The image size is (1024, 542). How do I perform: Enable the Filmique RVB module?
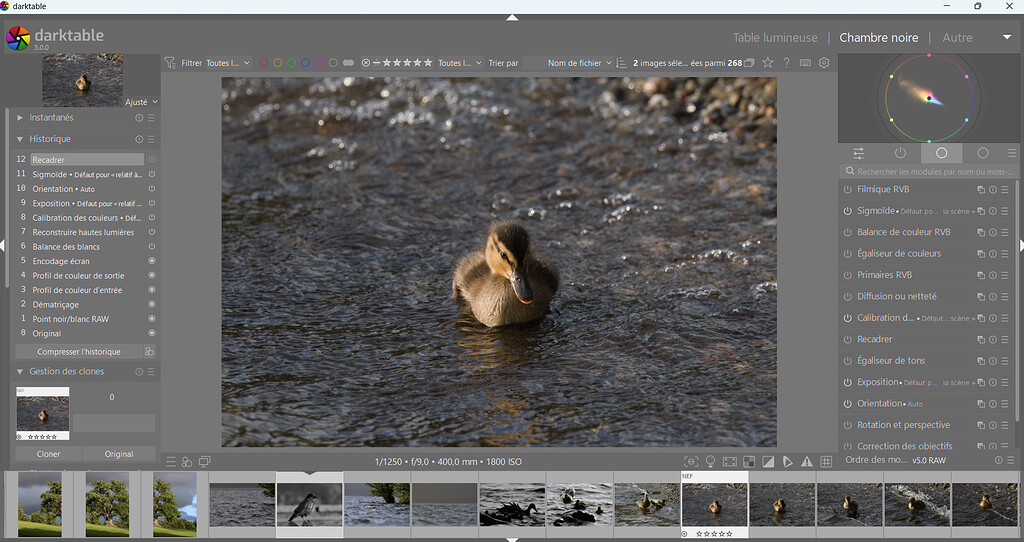click(847, 189)
